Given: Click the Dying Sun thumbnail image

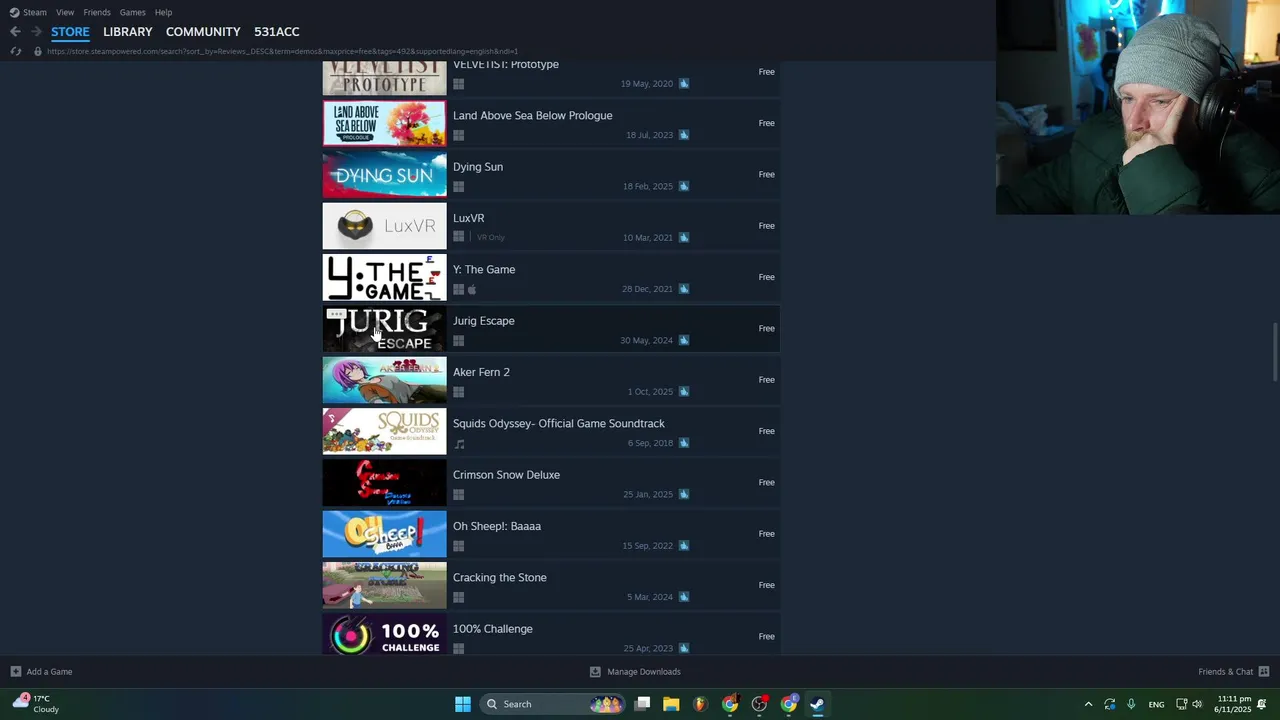Looking at the screenshot, I should [x=384, y=175].
